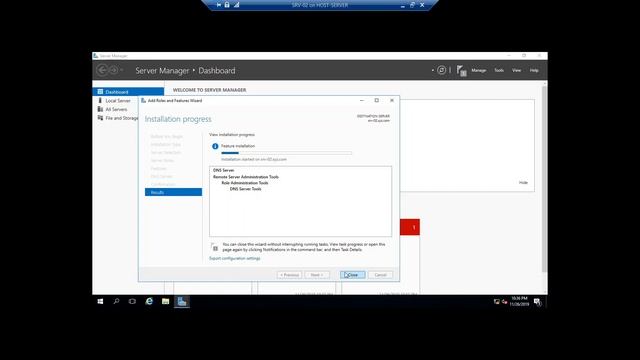Open the Tools menu

(499, 70)
